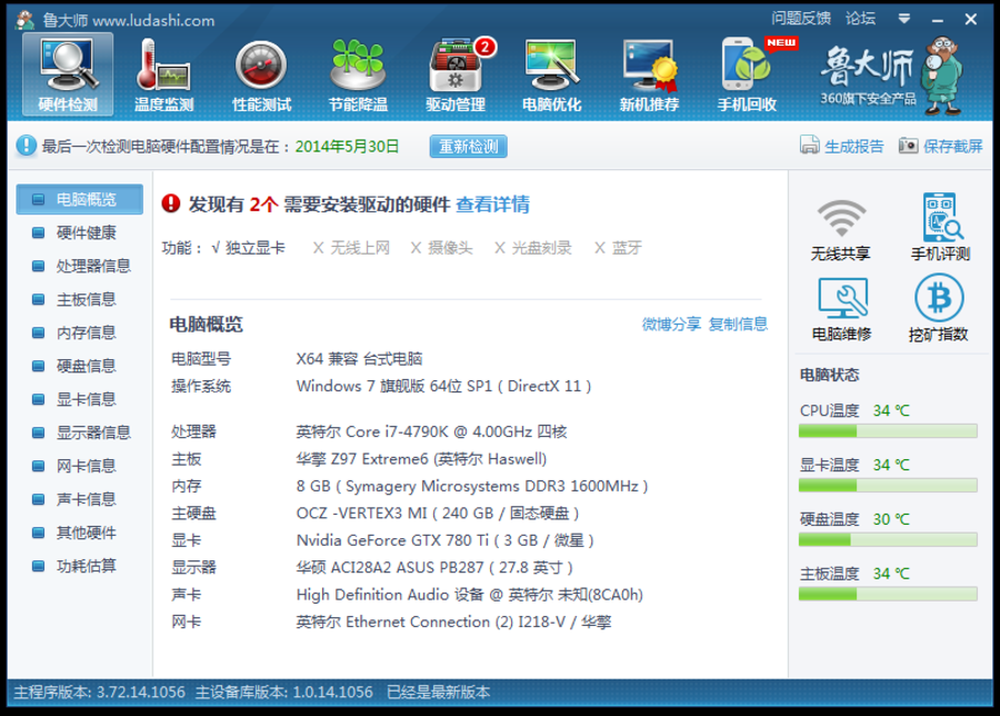The width and height of the screenshot is (1000, 716).
Task: Click the 蓝牙 feature indicator
Action: pyautogui.click(x=618, y=247)
